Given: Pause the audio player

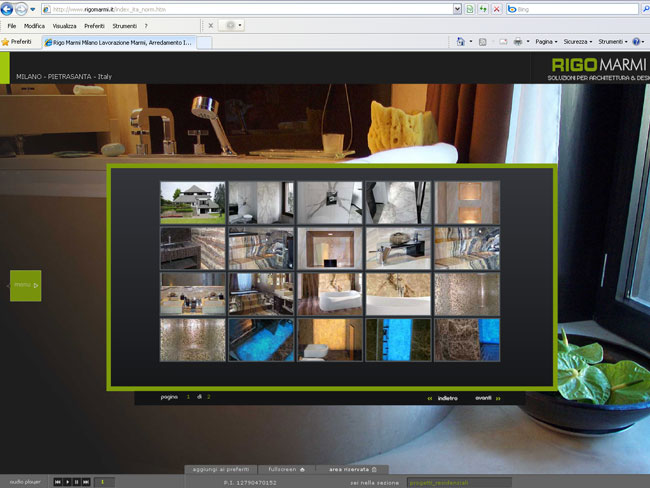Looking at the screenshot, I should coord(77,482).
